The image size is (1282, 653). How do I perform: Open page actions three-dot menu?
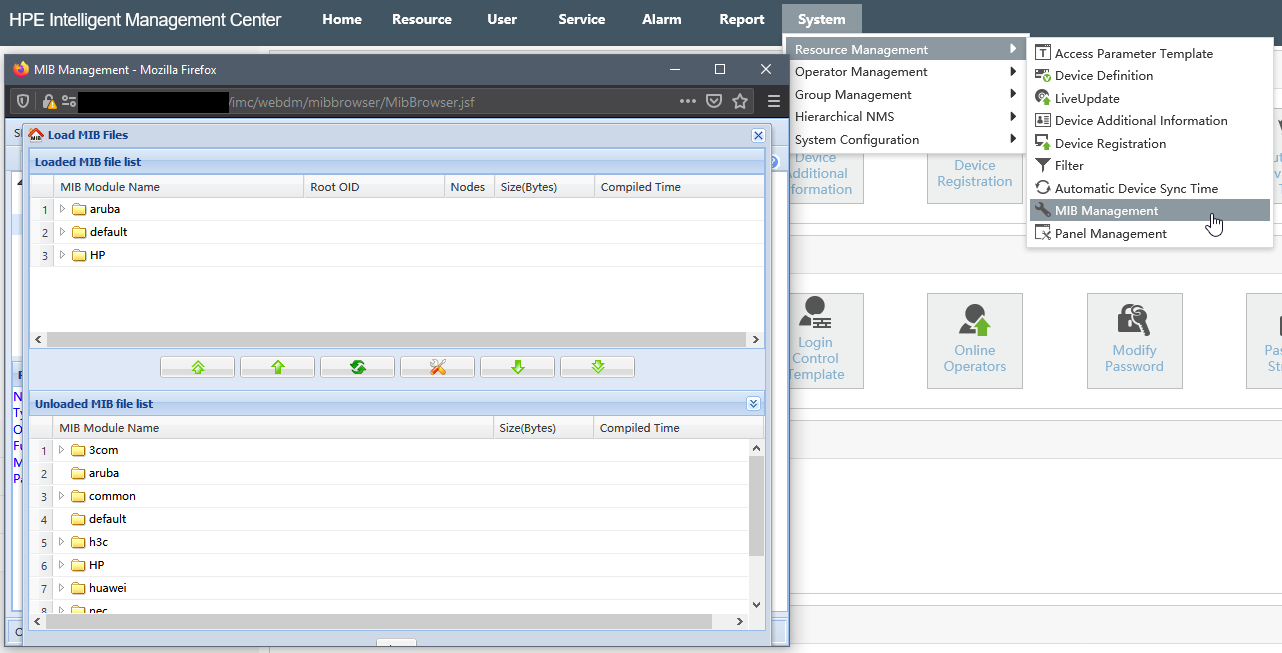(x=687, y=101)
